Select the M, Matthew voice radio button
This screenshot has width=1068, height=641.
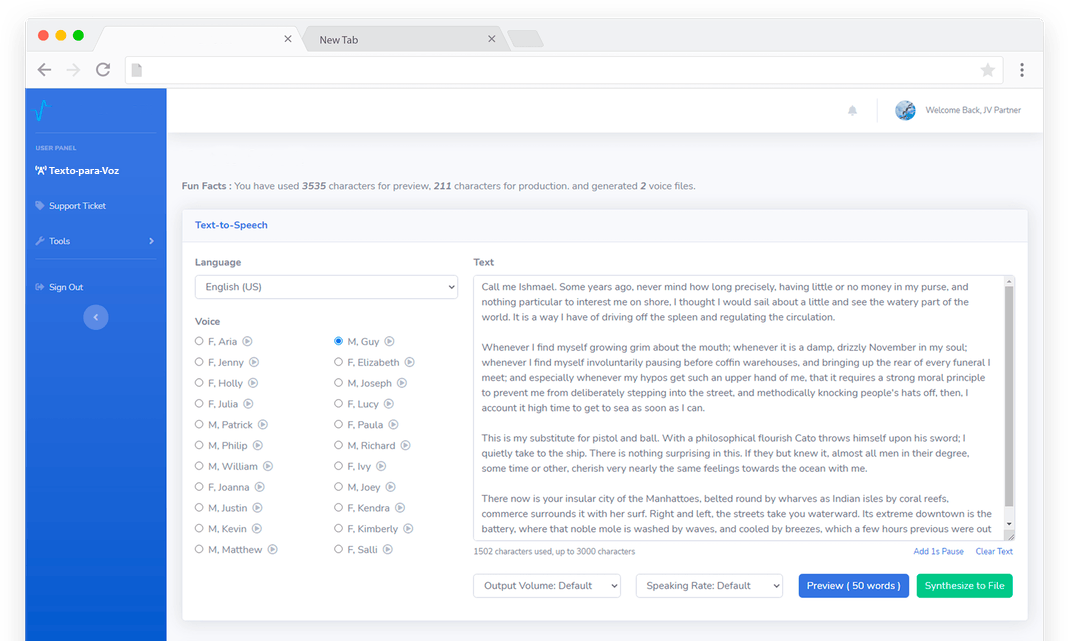[x=199, y=549]
